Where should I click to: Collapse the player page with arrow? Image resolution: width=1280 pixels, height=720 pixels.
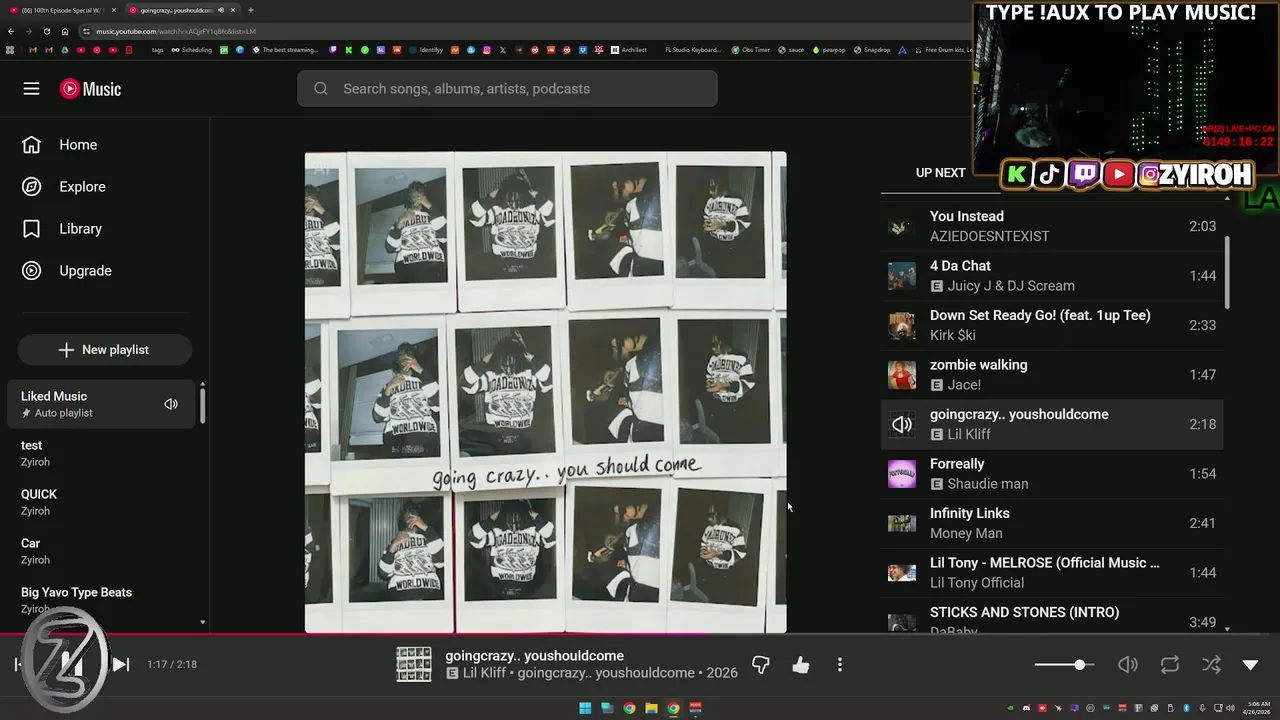[1250, 665]
